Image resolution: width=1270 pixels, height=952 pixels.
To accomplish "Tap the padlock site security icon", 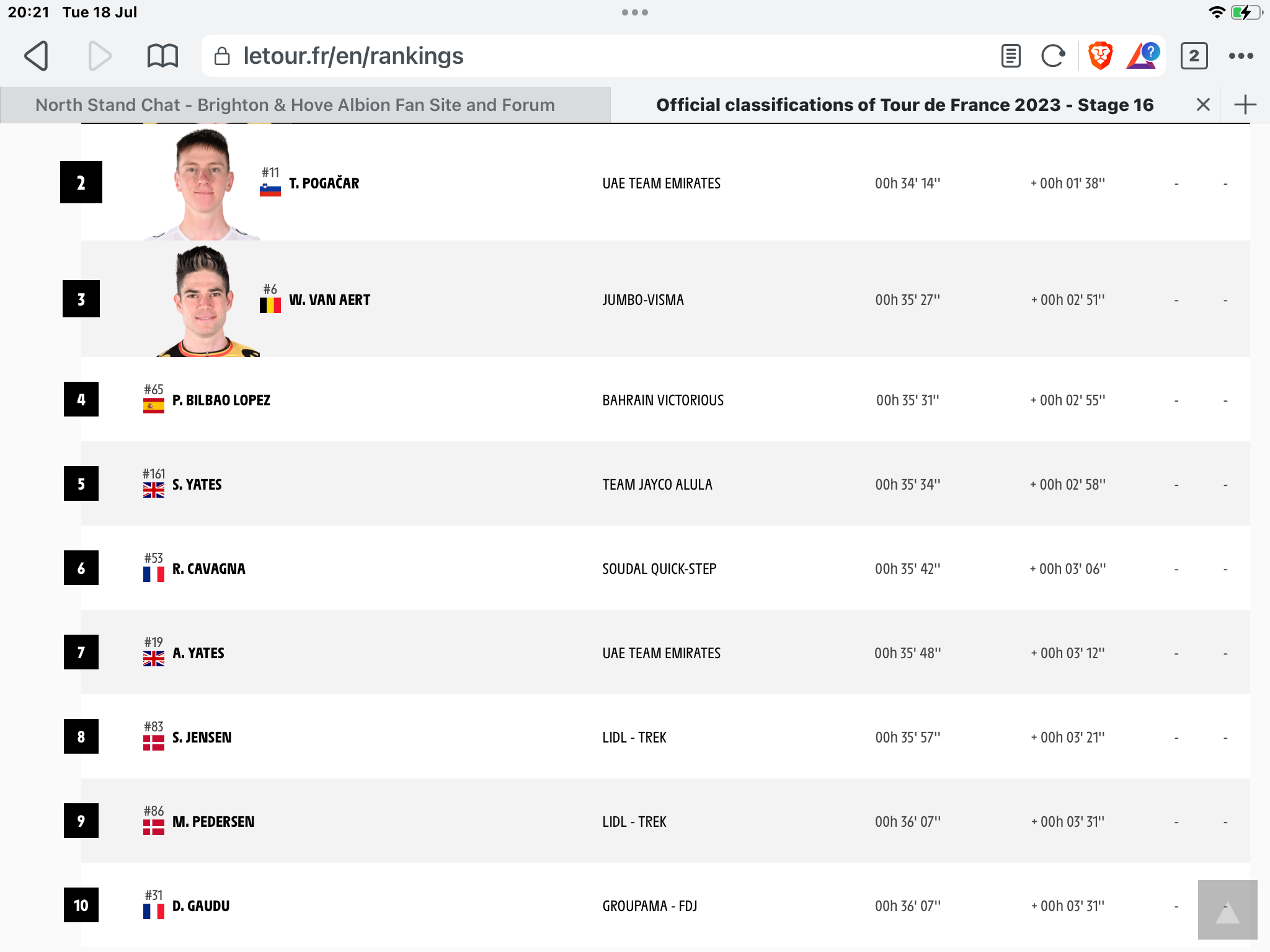I will [222, 56].
